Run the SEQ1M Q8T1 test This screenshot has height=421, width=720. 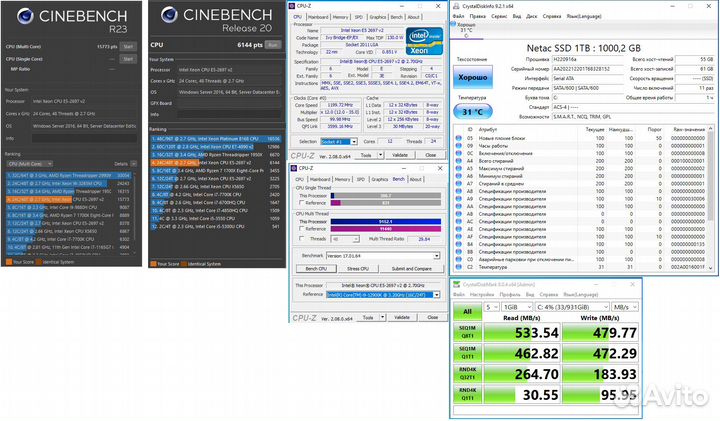467,332
